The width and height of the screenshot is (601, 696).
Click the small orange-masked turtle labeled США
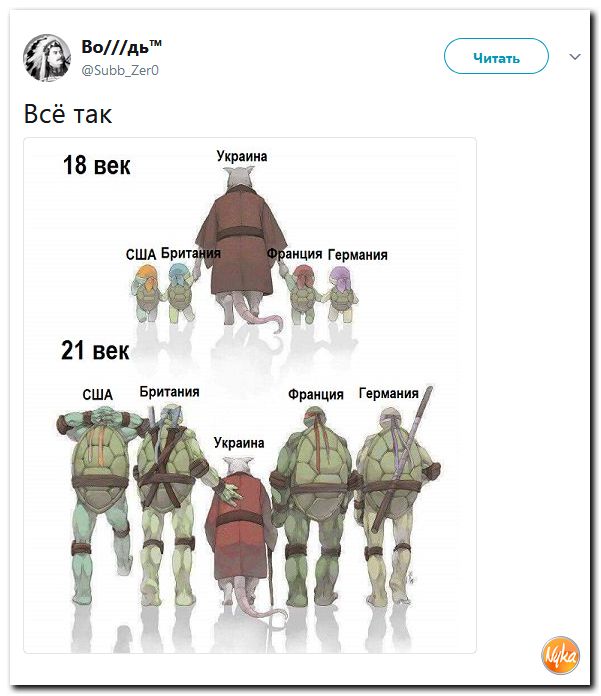click(x=146, y=293)
